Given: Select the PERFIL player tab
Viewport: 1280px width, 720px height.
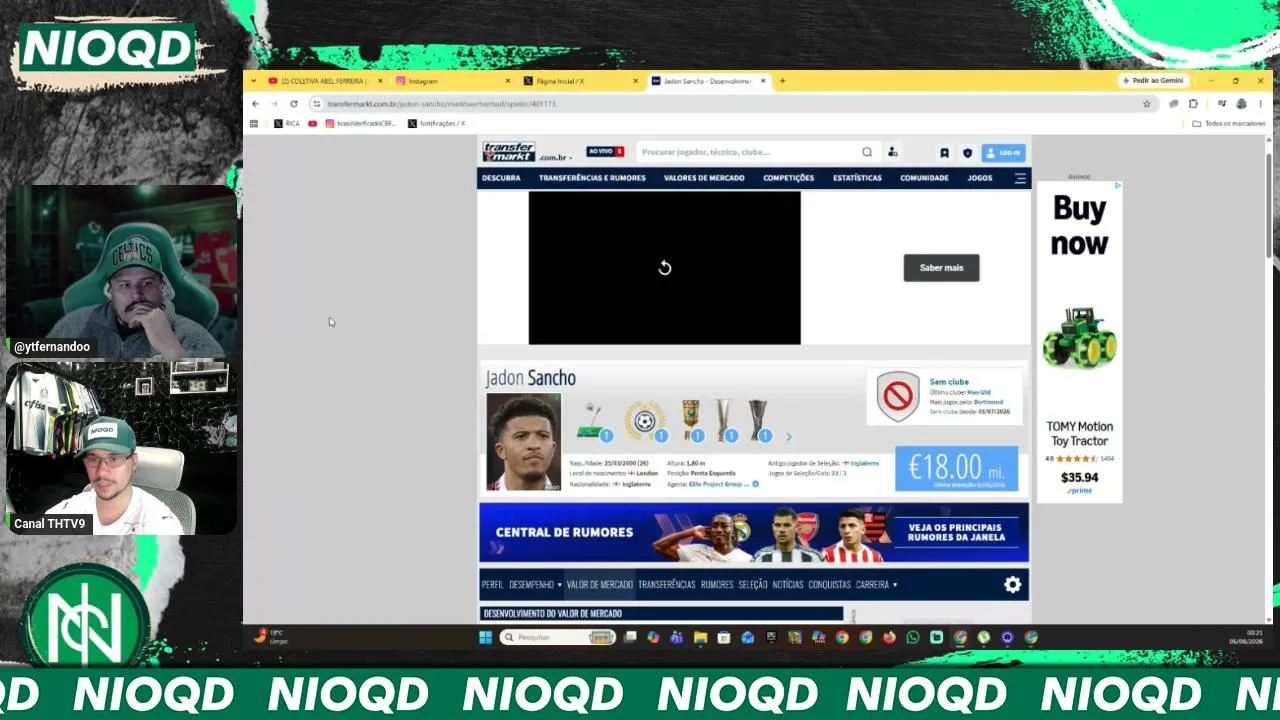Looking at the screenshot, I should point(493,585).
